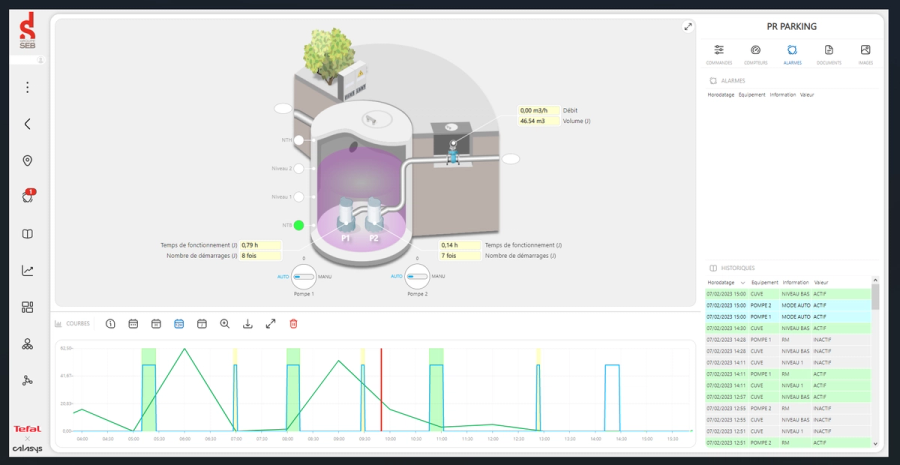Image resolution: width=900 pixels, height=465 pixels.
Task: Click the 0,79 h running time value
Action: 261,245
